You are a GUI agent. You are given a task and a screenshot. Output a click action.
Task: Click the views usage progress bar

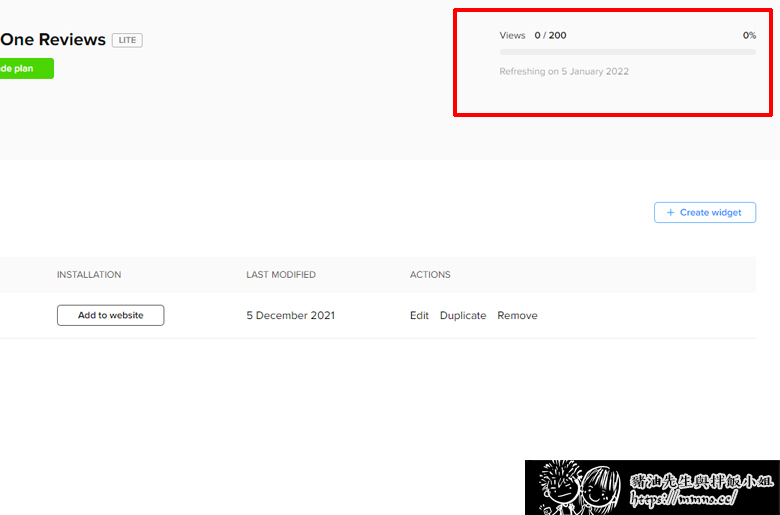point(628,52)
